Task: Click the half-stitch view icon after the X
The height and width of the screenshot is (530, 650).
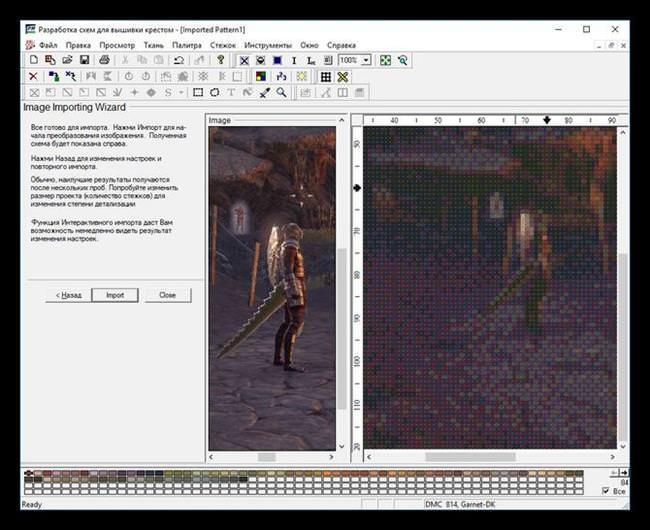Action: tap(261, 61)
